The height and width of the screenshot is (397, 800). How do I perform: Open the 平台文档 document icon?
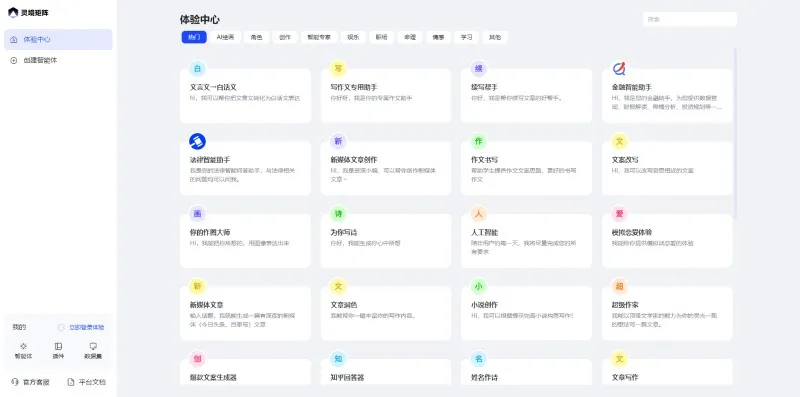point(71,382)
